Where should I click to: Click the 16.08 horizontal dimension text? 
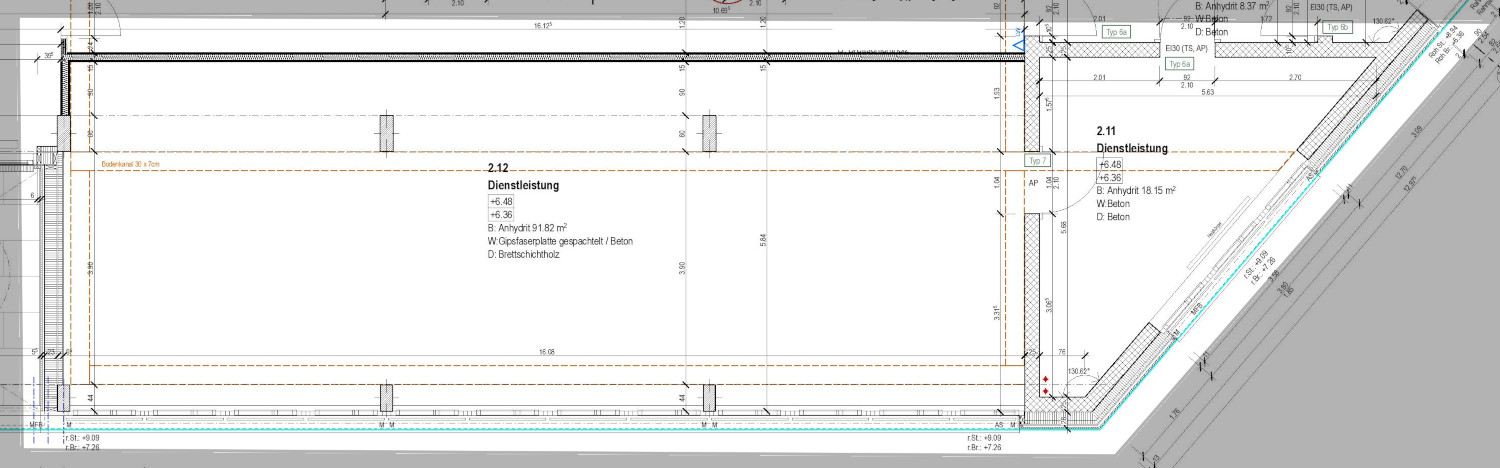[x=547, y=352]
